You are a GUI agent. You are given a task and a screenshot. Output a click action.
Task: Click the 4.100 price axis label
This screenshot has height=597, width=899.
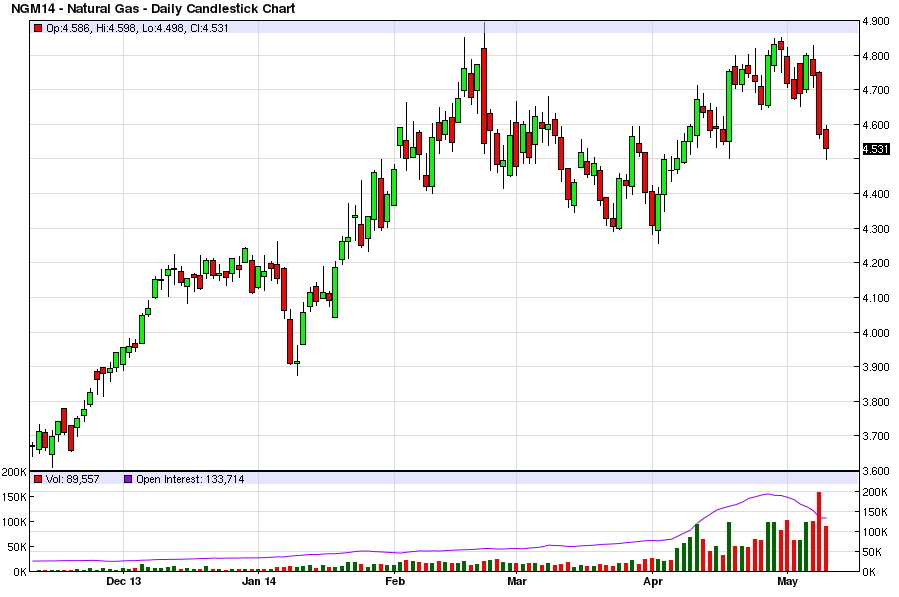(x=875, y=298)
